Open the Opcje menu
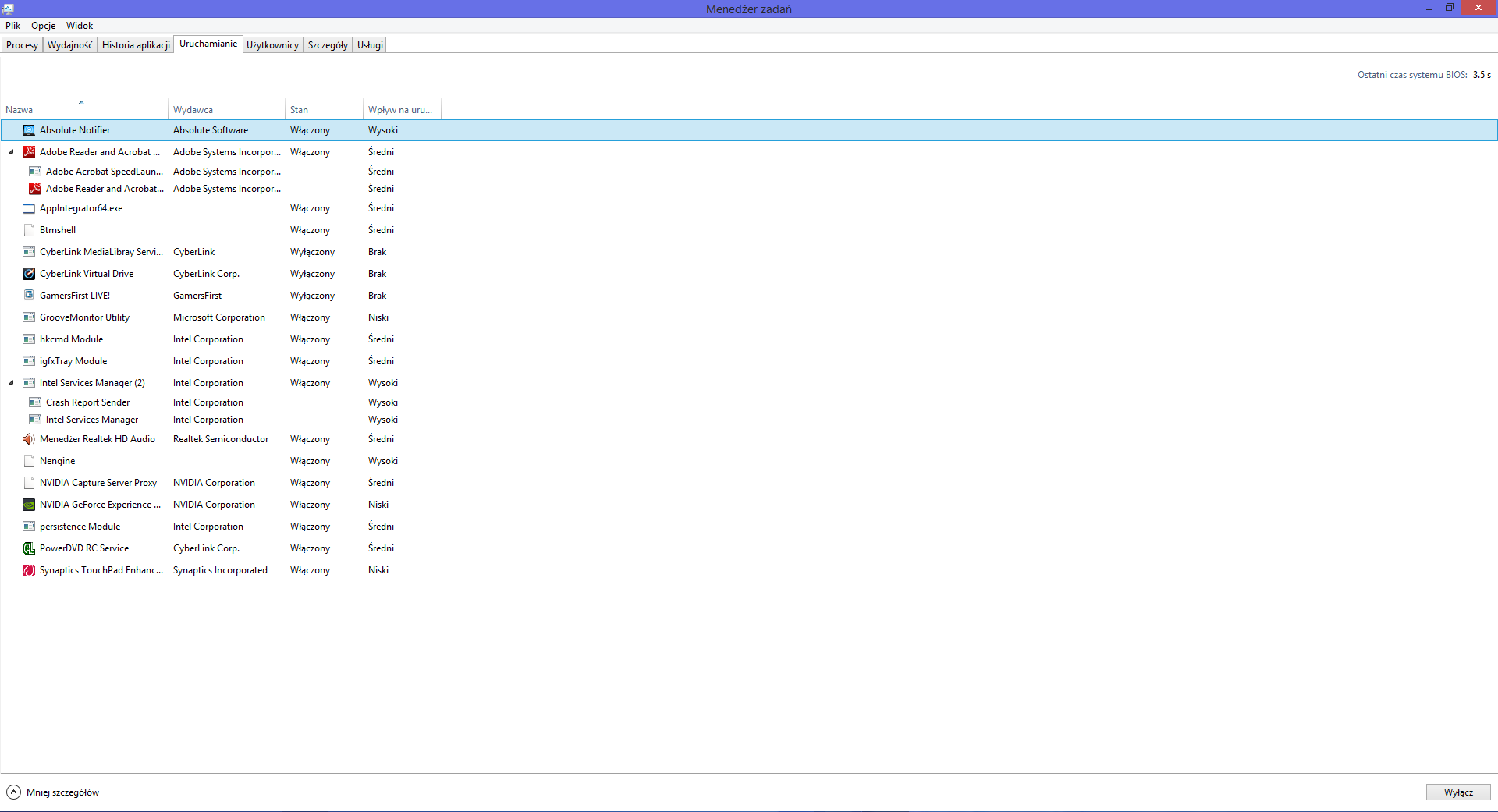1498x812 pixels. click(x=44, y=26)
